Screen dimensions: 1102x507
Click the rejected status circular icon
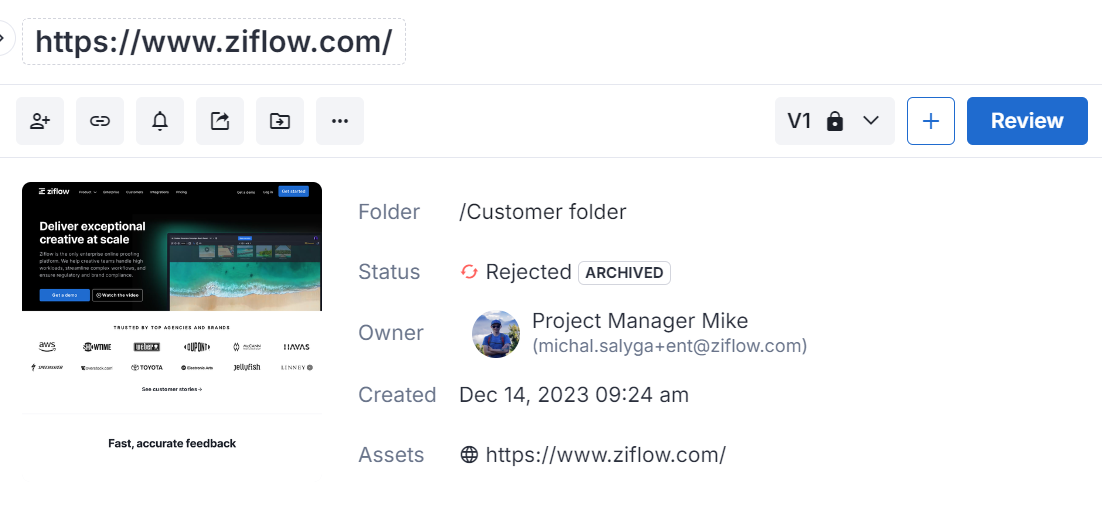(469, 272)
